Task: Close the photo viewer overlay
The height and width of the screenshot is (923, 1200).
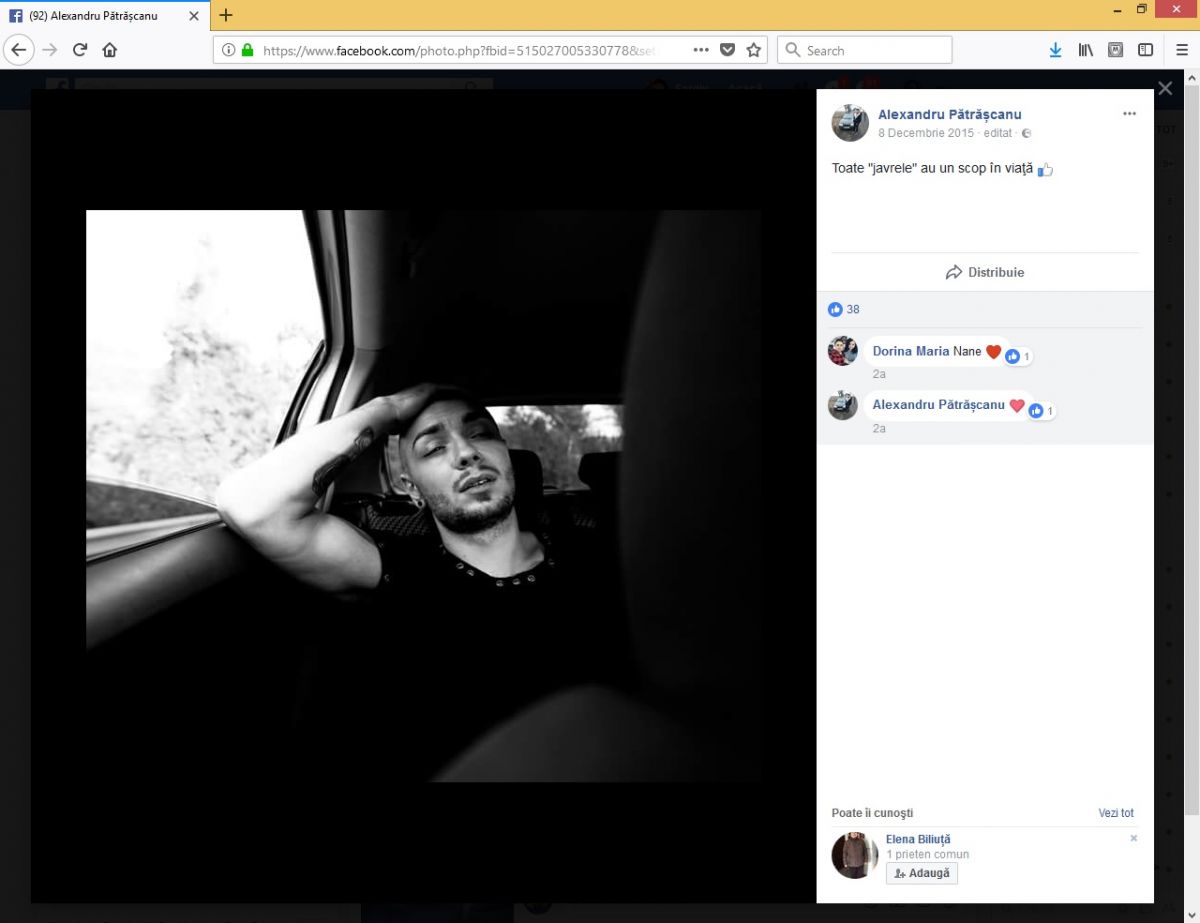Action: (x=1165, y=88)
